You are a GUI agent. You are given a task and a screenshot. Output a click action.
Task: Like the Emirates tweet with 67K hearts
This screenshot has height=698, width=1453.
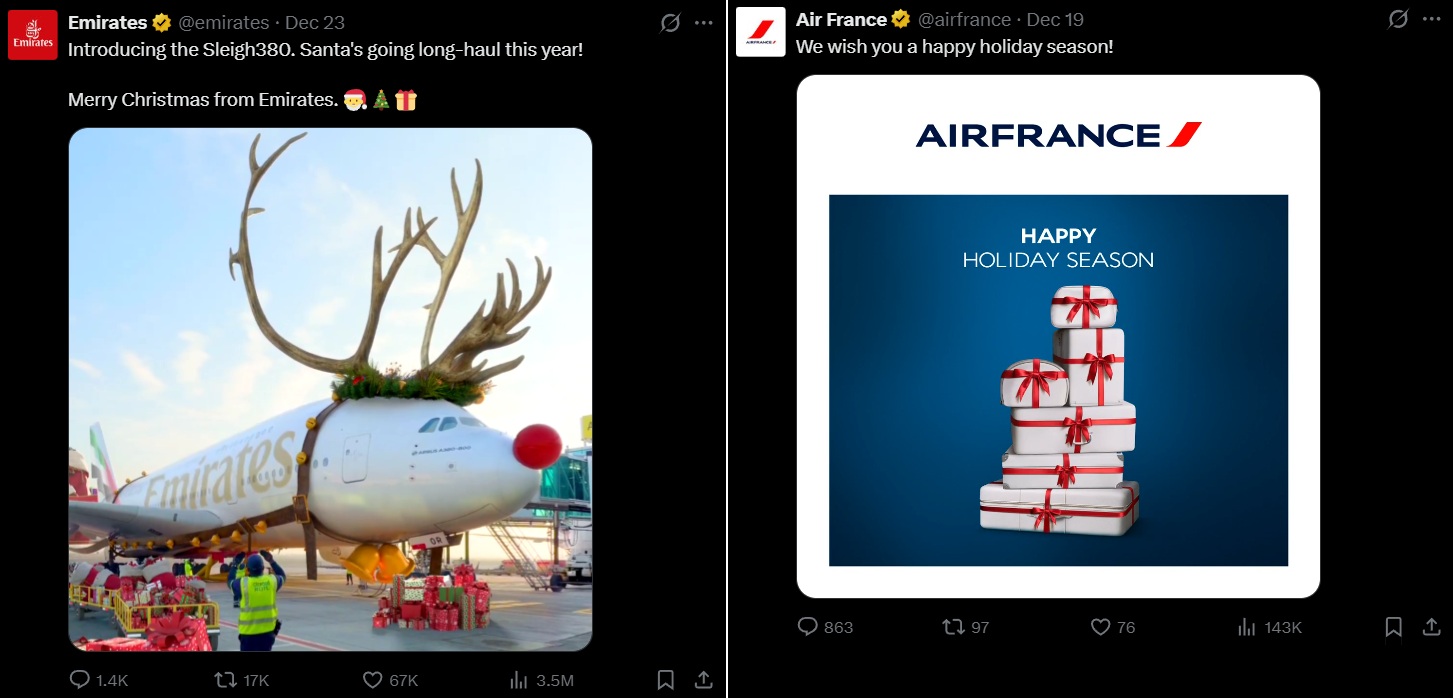click(373, 680)
